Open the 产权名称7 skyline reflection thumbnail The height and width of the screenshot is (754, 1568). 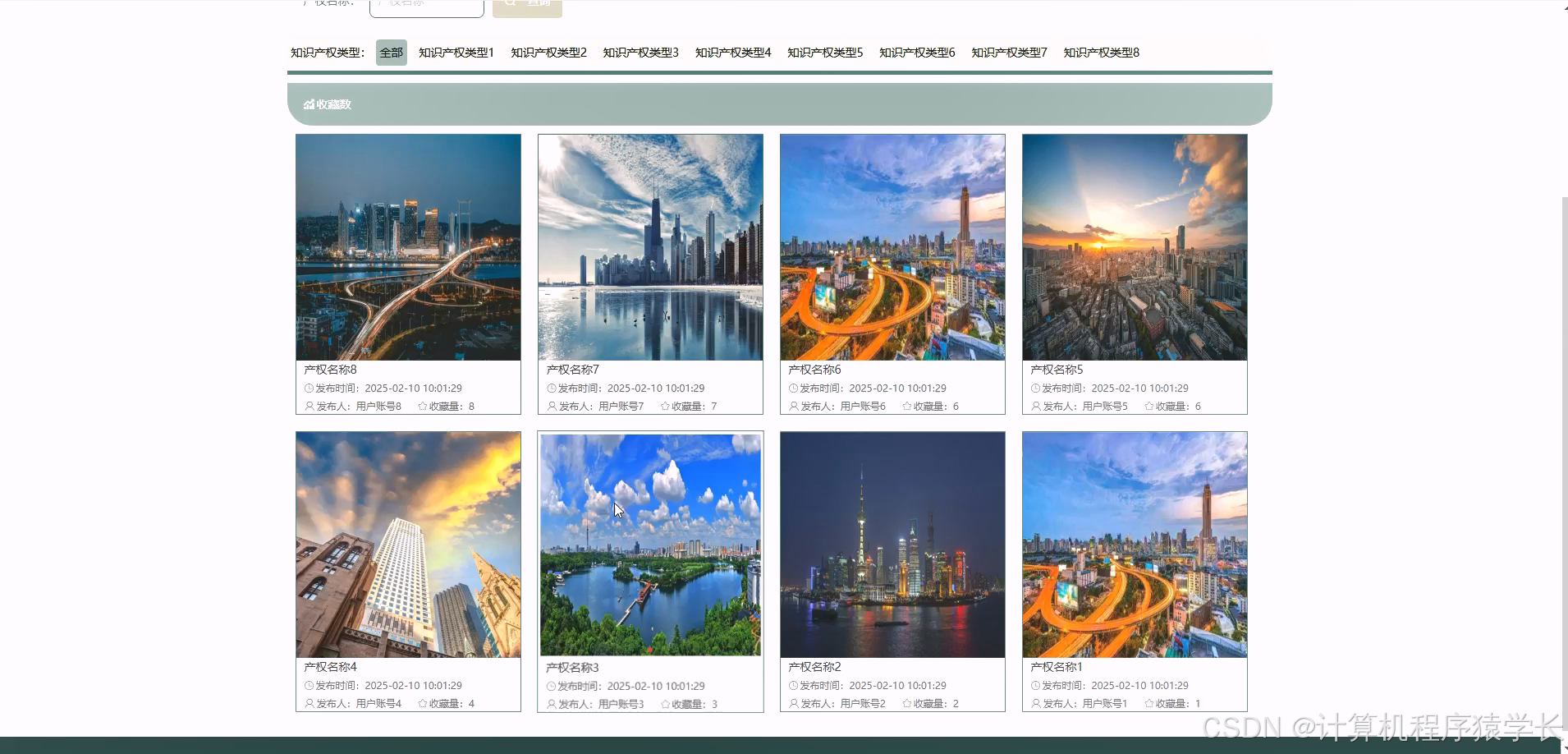[x=650, y=247]
